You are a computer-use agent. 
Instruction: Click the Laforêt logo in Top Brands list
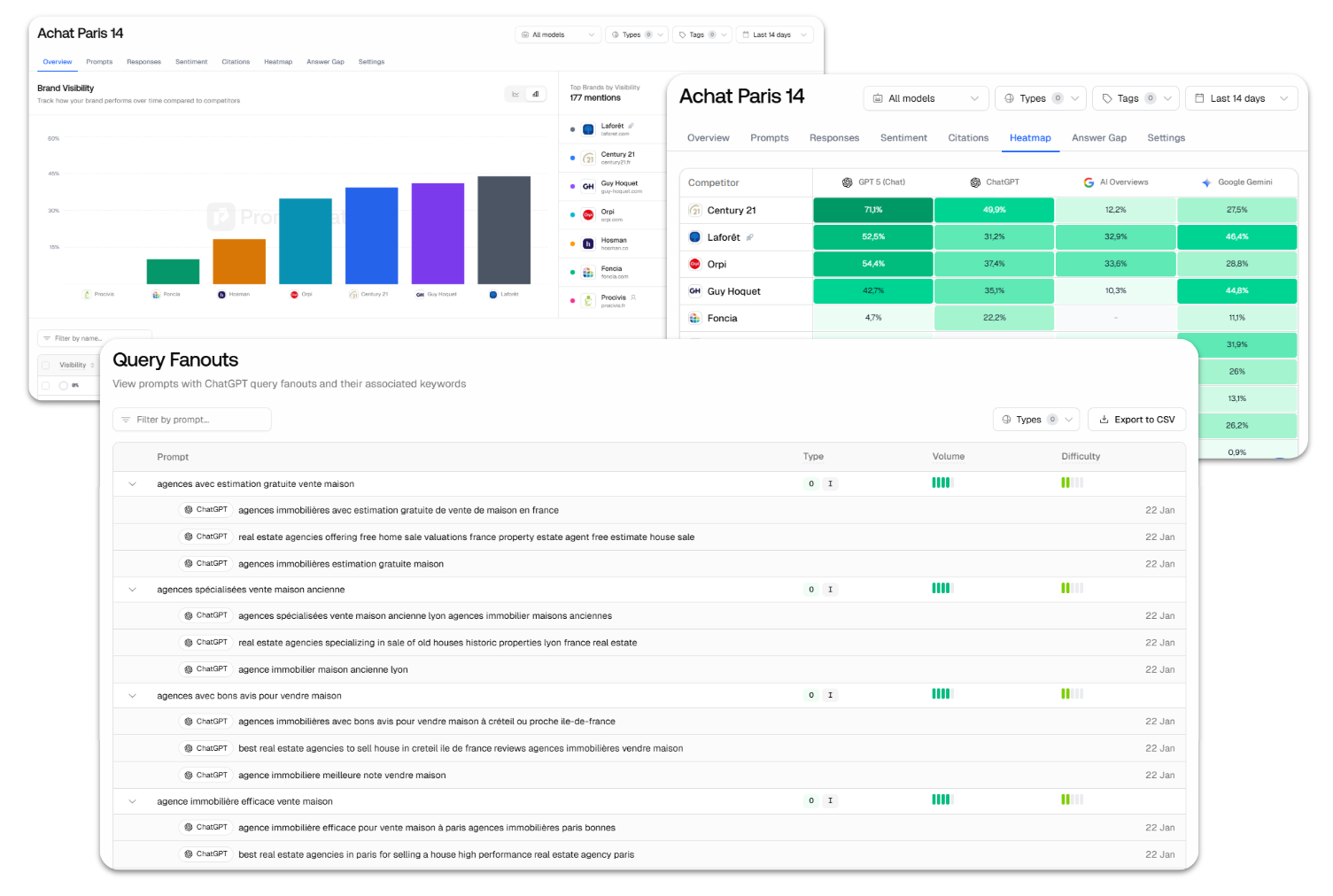(x=588, y=129)
